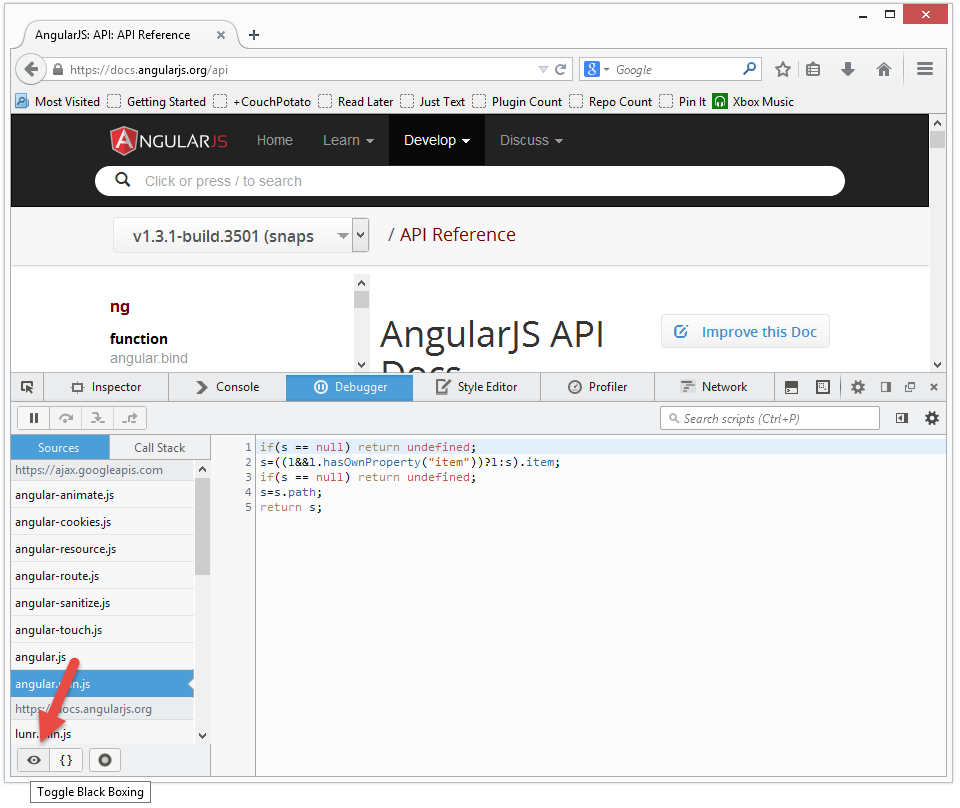Viewport: 960px width, 808px height.
Task: Select angular-cookies.js source
Action: (x=102, y=522)
